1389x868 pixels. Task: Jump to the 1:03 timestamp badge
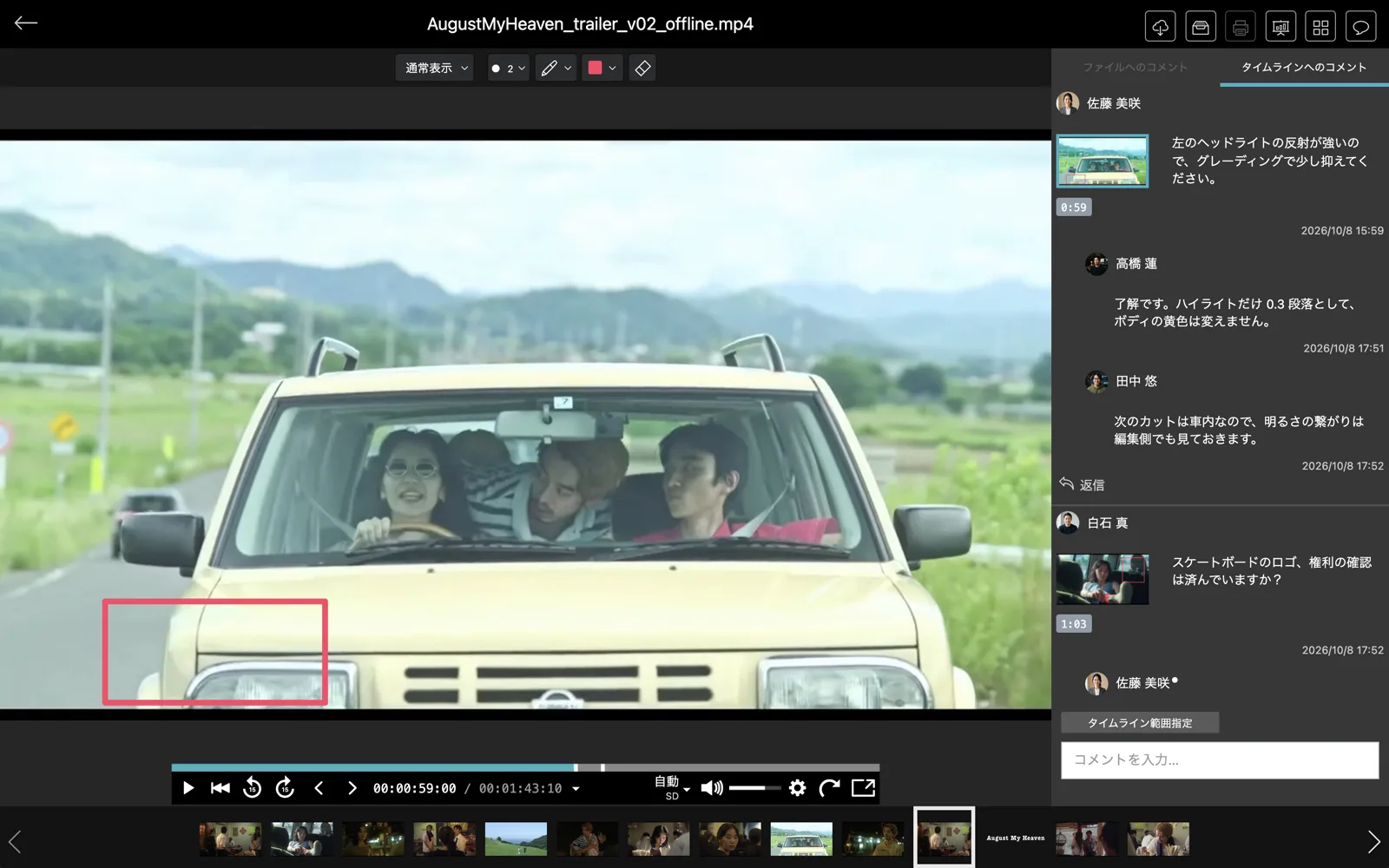tap(1074, 624)
